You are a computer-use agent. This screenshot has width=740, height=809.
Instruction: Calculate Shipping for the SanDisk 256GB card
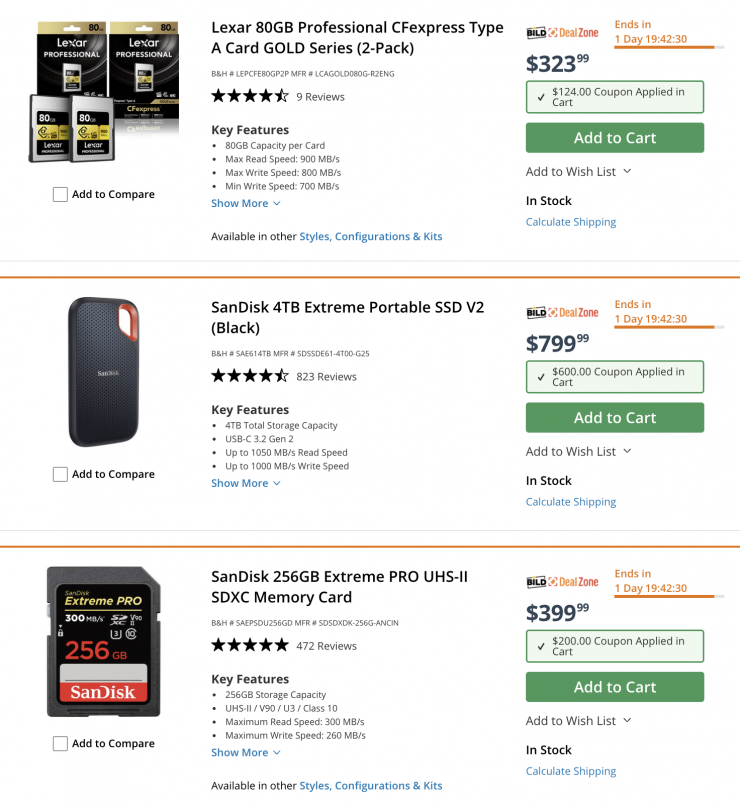[x=571, y=772]
